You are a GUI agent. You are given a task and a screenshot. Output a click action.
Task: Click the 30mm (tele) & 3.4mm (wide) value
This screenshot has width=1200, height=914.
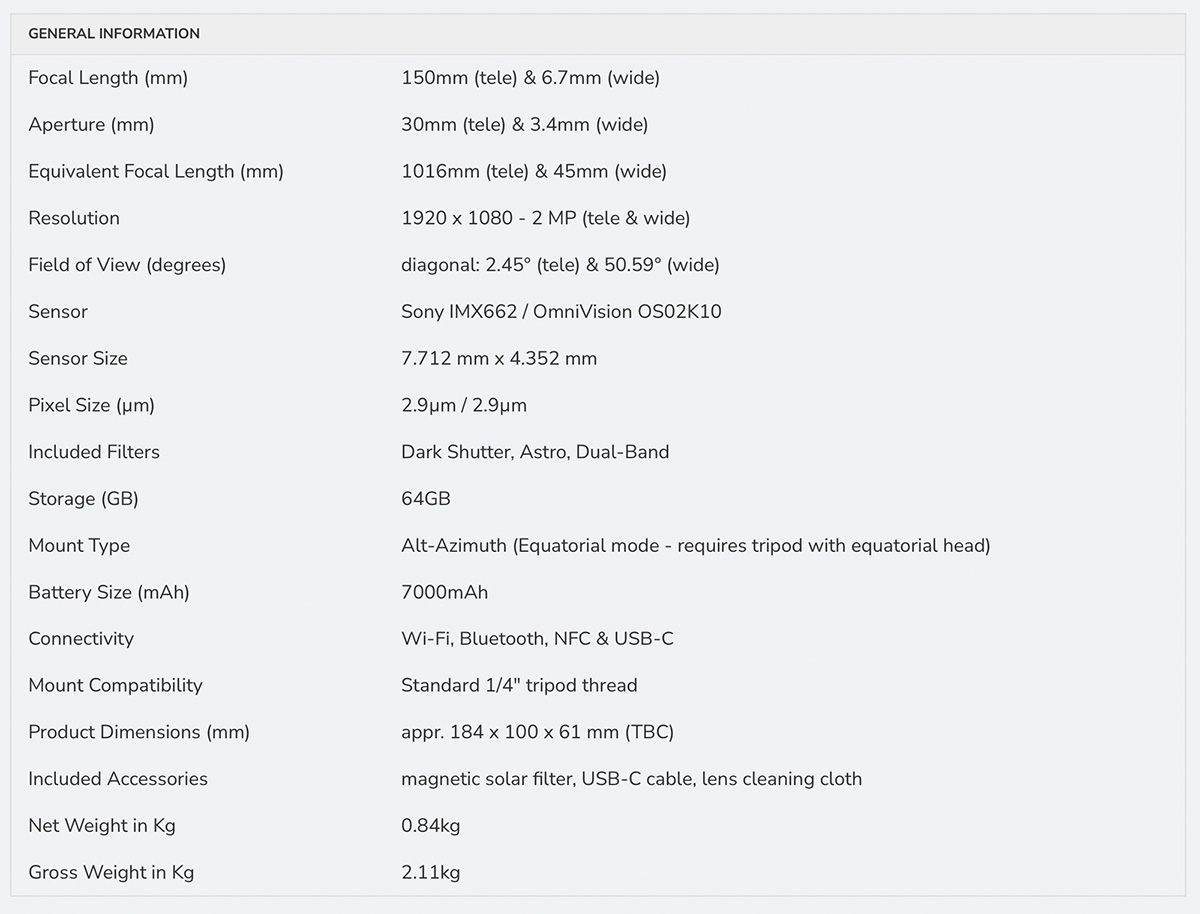point(525,125)
